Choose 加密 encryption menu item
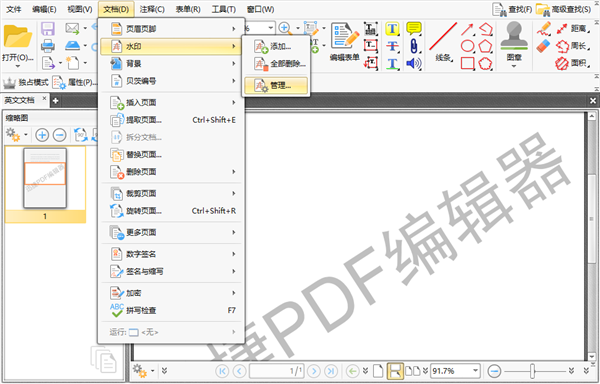Screen dimensions: 600x384 pyautogui.click(x=171, y=293)
